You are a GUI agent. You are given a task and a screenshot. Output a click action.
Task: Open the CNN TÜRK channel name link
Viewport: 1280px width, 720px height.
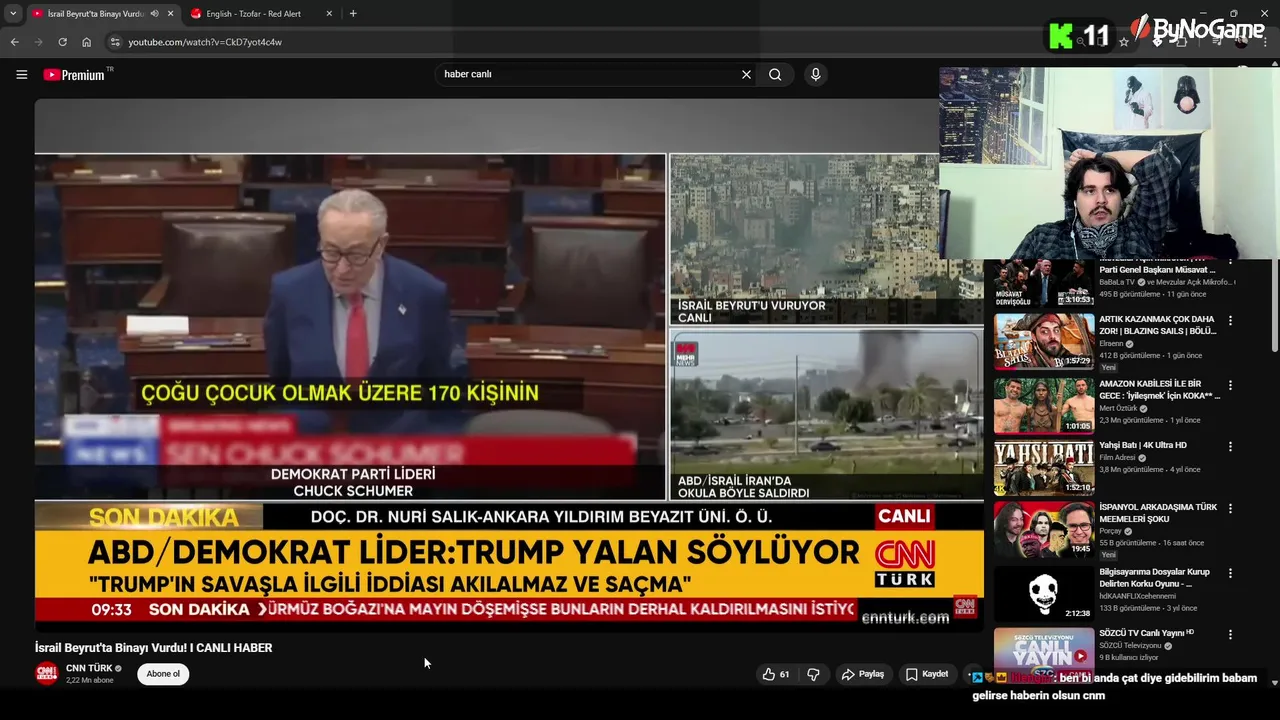pyautogui.click(x=89, y=668)
